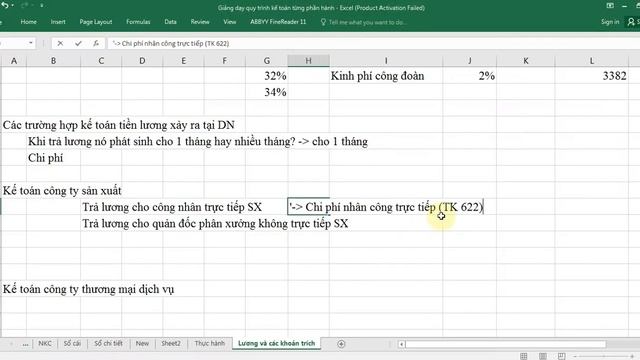Open the Quick Access Toolbar customize dropdown
Viewport: 640px width, 360px height.
point(42,6)
